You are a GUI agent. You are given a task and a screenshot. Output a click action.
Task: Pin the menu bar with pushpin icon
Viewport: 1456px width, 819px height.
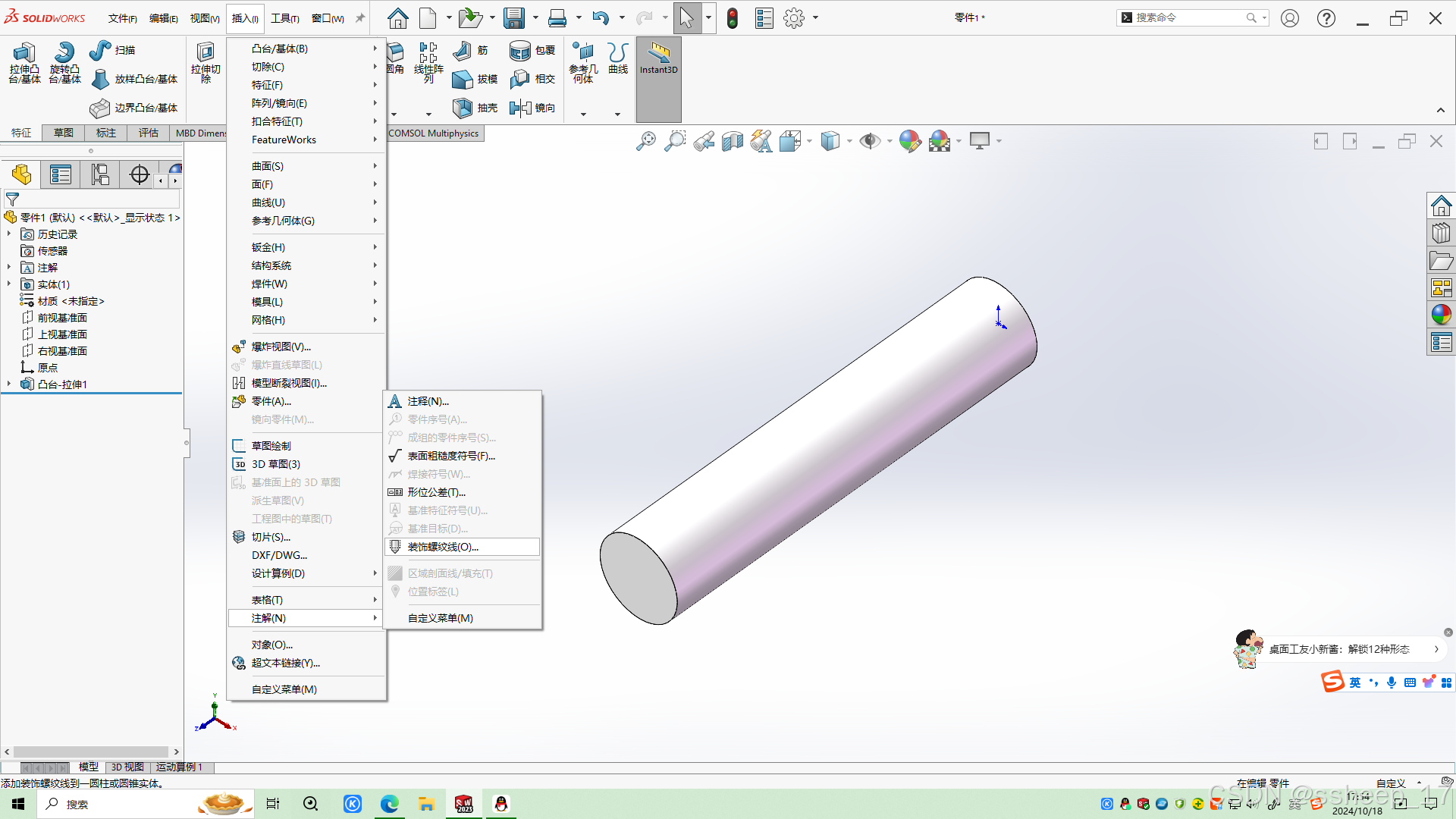pyautogui.click(x=360, y=18)
